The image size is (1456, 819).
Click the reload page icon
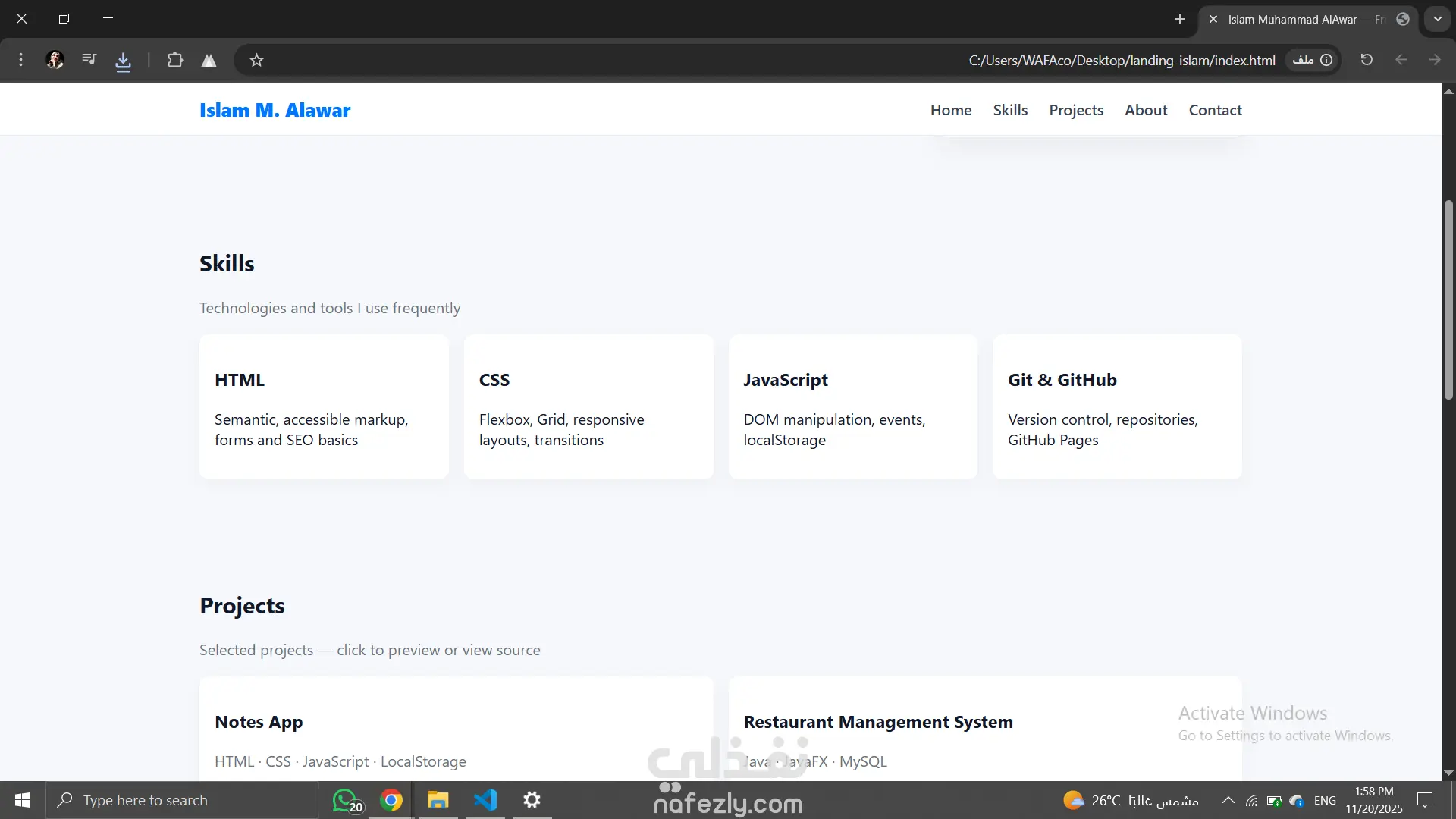click(1367, 60)
